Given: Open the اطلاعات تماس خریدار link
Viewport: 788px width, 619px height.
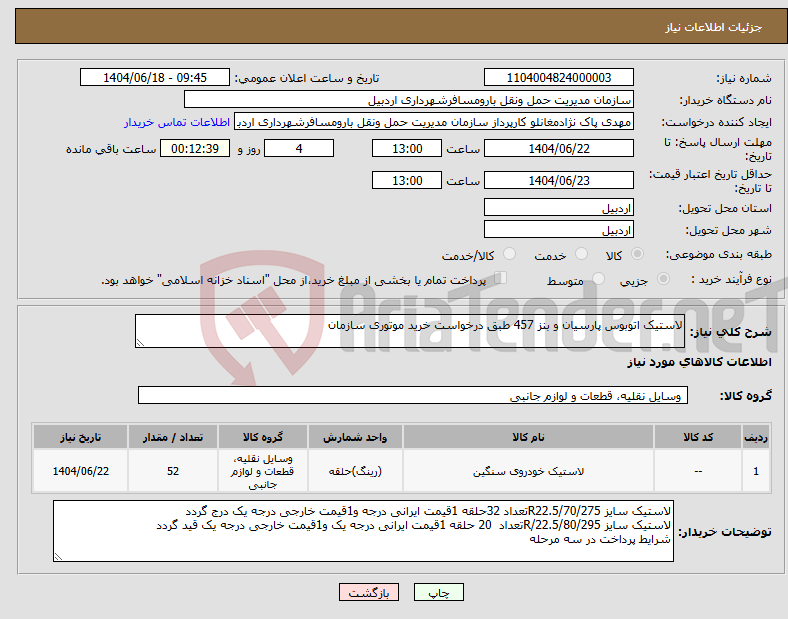Looking at the screenshot, I should [x=177, y=122].
